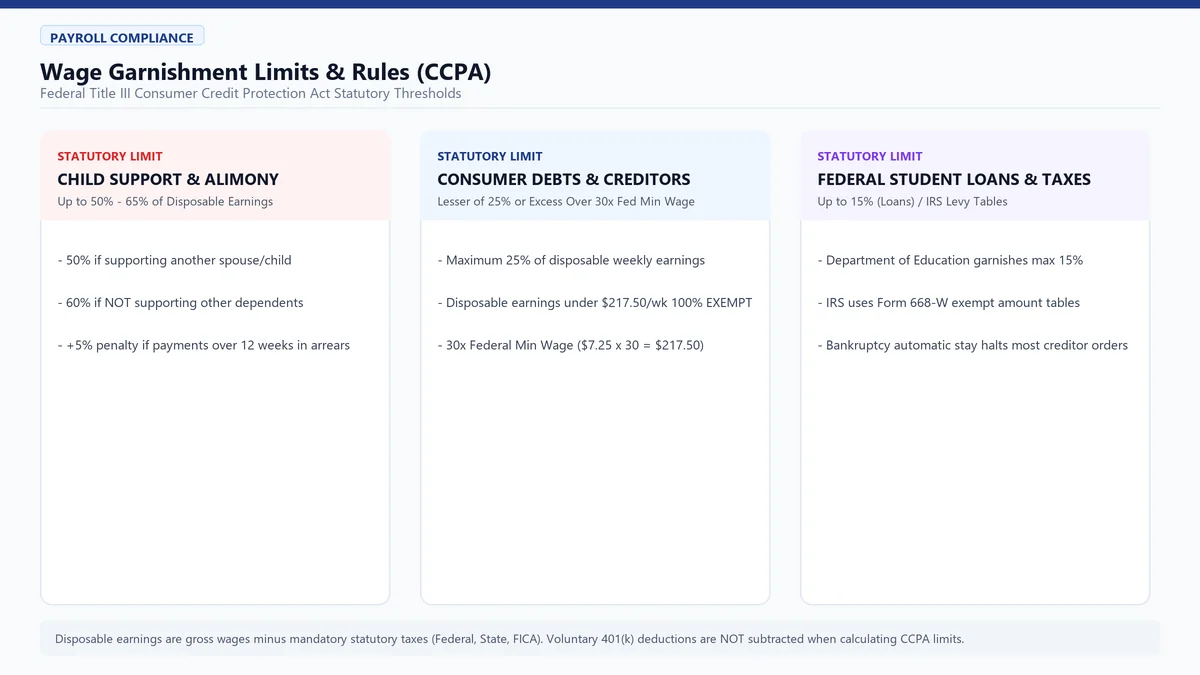Click the red STATUTORY LIMIT label
The width and height of the screenshot is (1200, 675).
[110, 156]
